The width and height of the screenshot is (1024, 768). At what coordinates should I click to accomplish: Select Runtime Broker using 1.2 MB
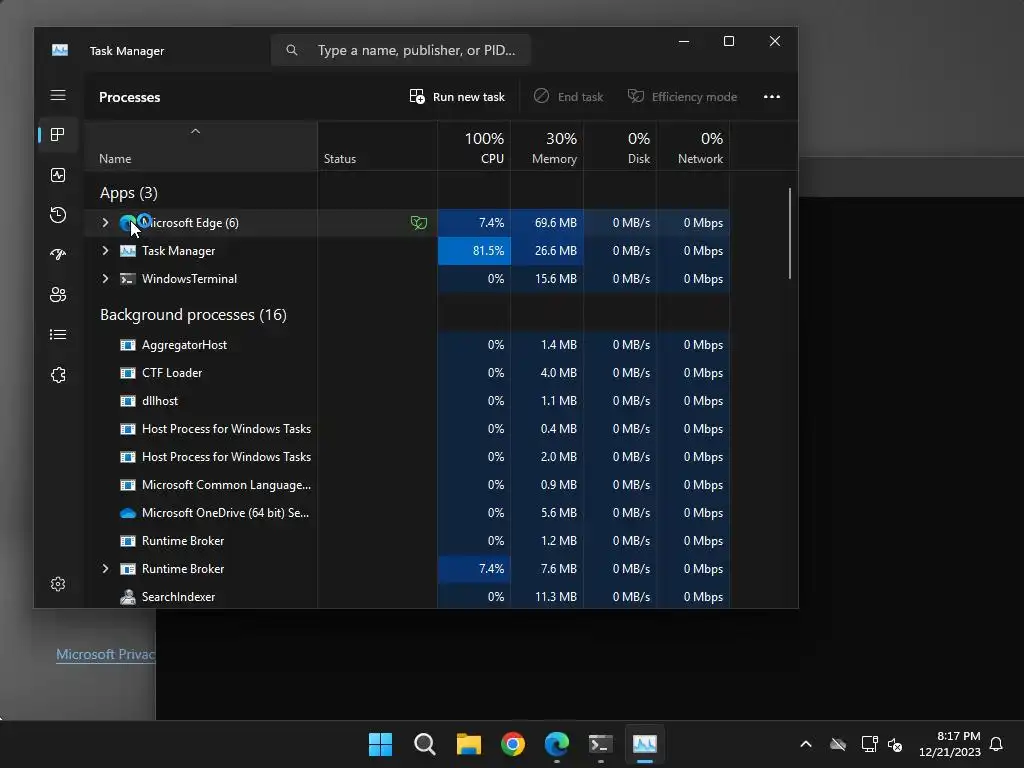click(407, 541)
